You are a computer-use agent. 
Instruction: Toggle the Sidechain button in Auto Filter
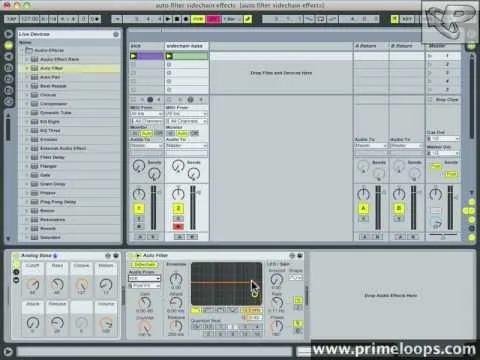pyautogui.click(x=144, y=264)
